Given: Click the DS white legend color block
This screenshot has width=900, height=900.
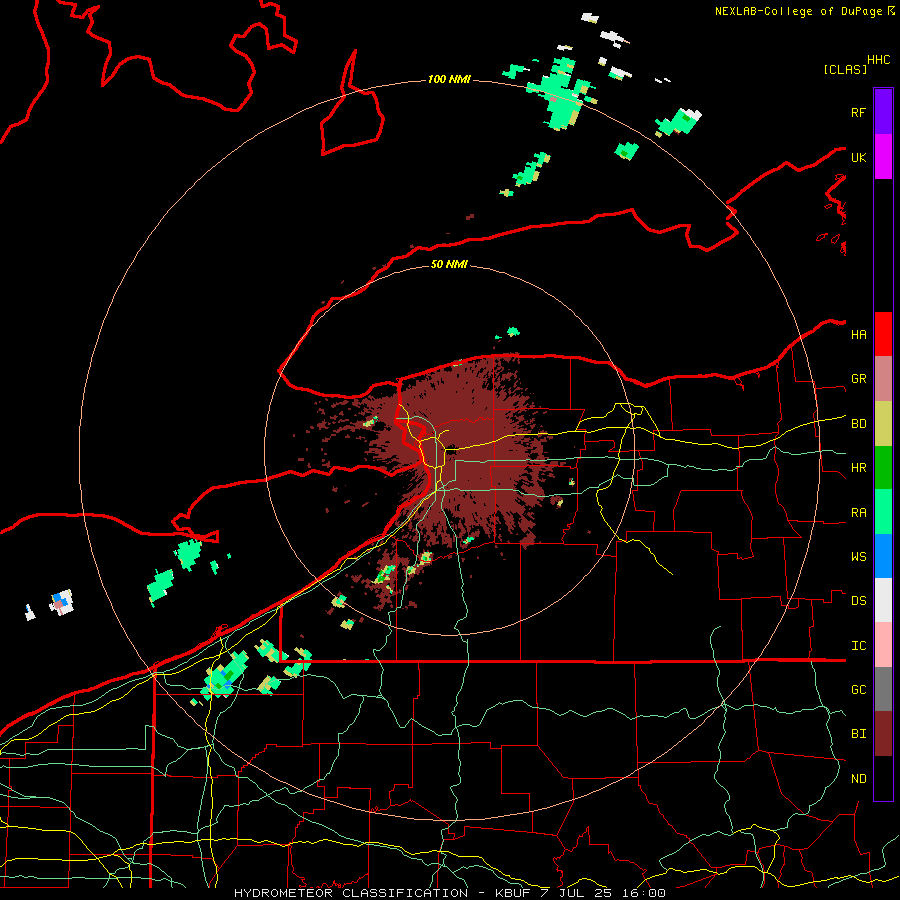Looking at the screenshot, I should pos(883,600).
